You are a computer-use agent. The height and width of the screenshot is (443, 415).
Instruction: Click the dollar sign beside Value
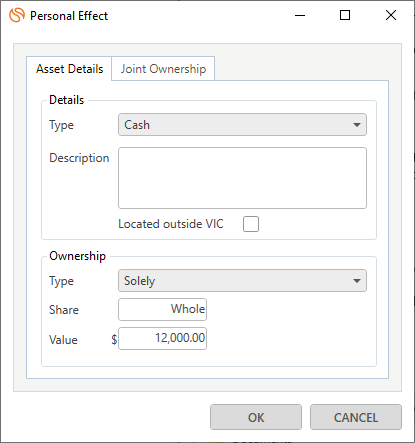tap(114, 339)
